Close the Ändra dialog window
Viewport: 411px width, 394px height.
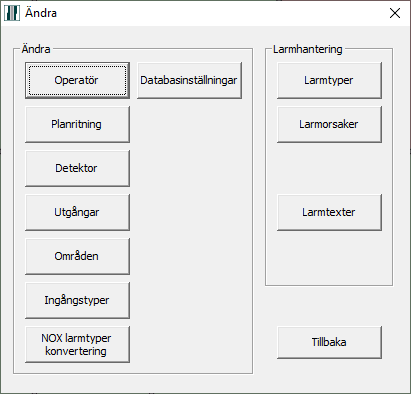tap(395, 13)
